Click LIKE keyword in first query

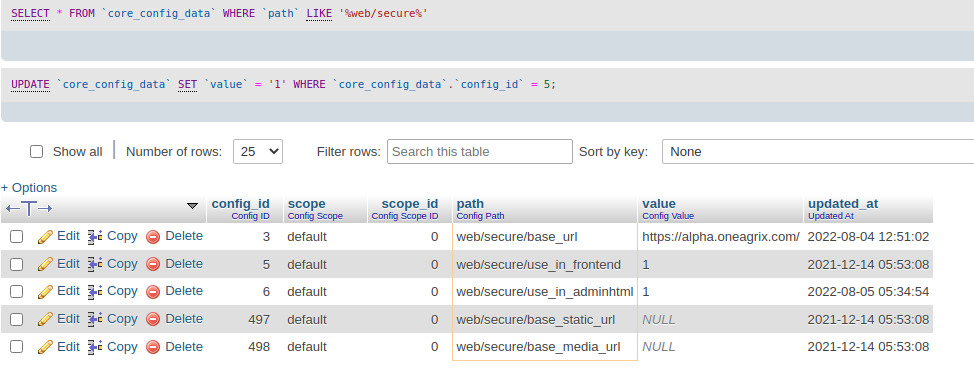(x=319, y=13)
